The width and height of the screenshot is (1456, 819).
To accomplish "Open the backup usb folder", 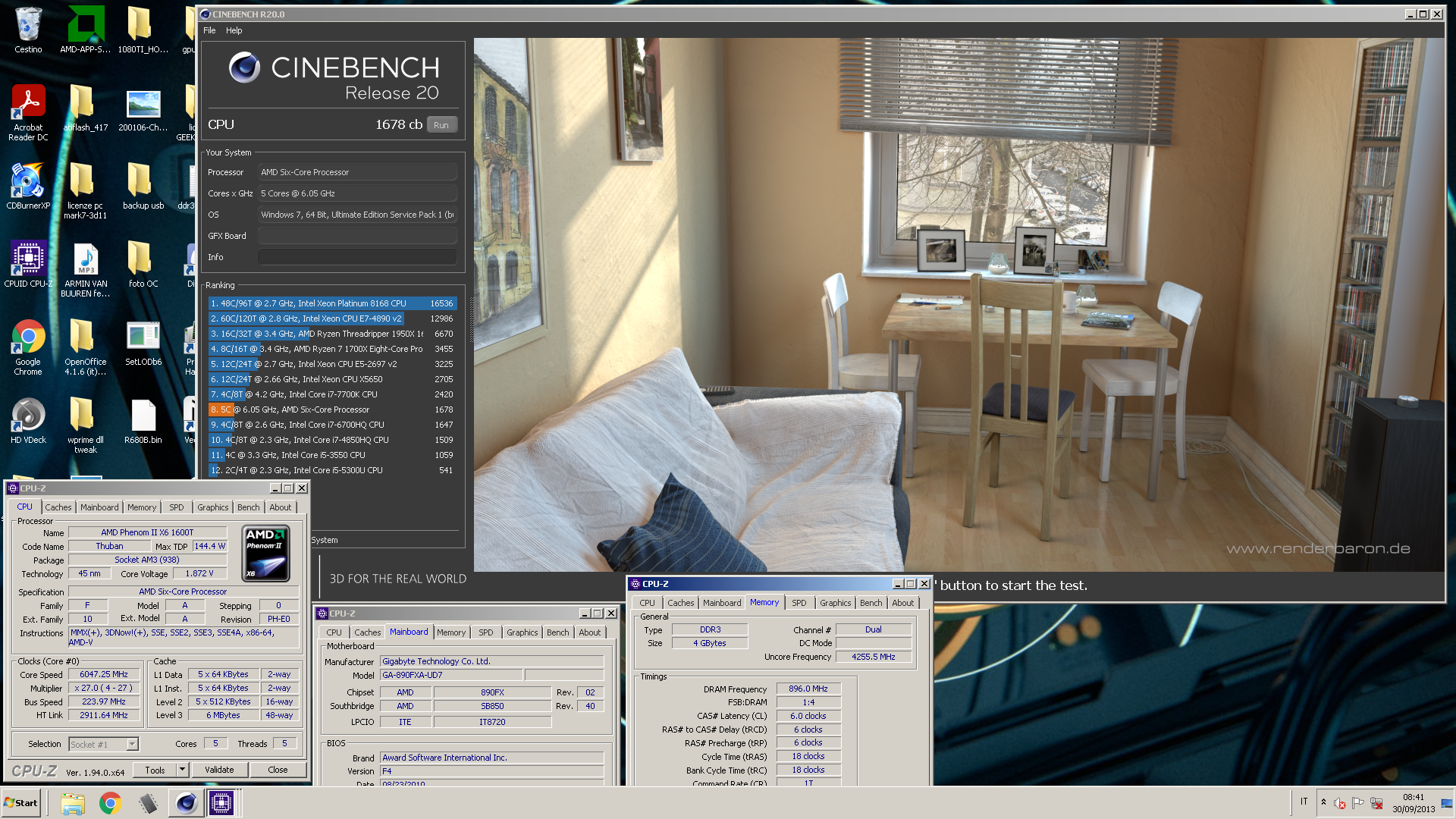I will point(143,187).
